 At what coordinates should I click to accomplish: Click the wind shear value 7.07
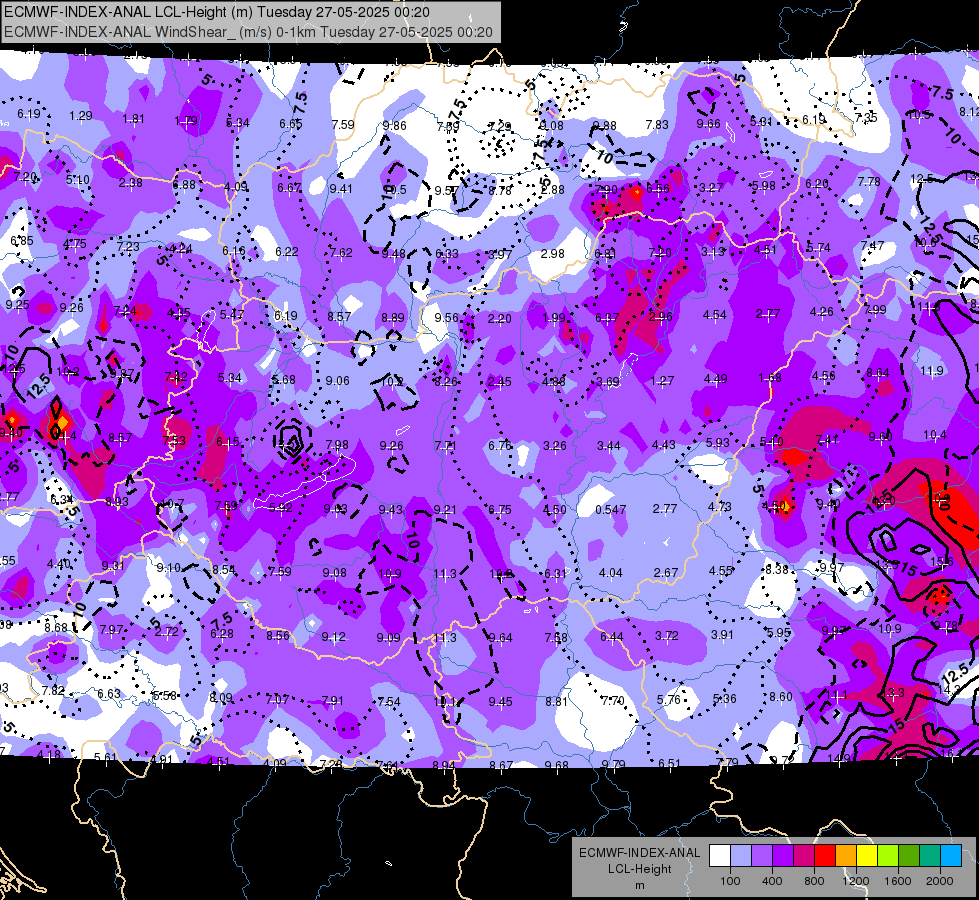(x=278, y=700)
